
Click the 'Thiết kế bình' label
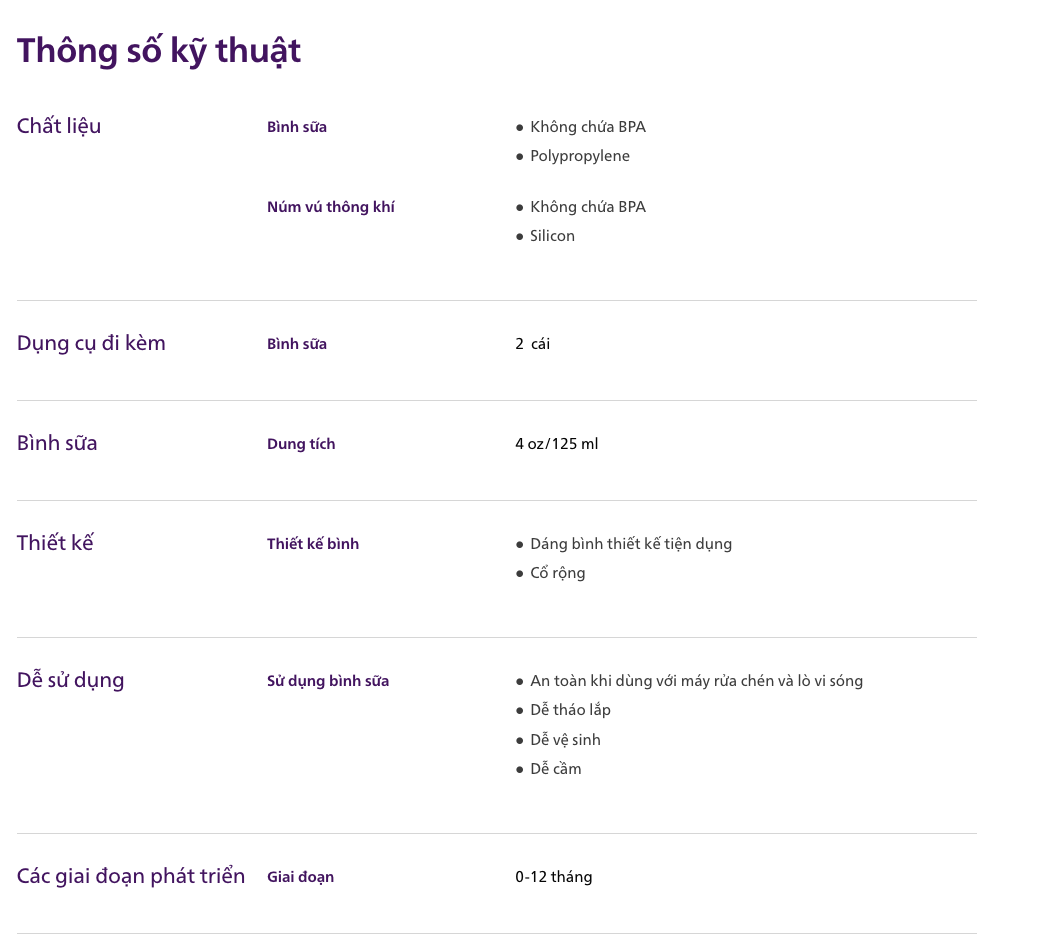313,544
